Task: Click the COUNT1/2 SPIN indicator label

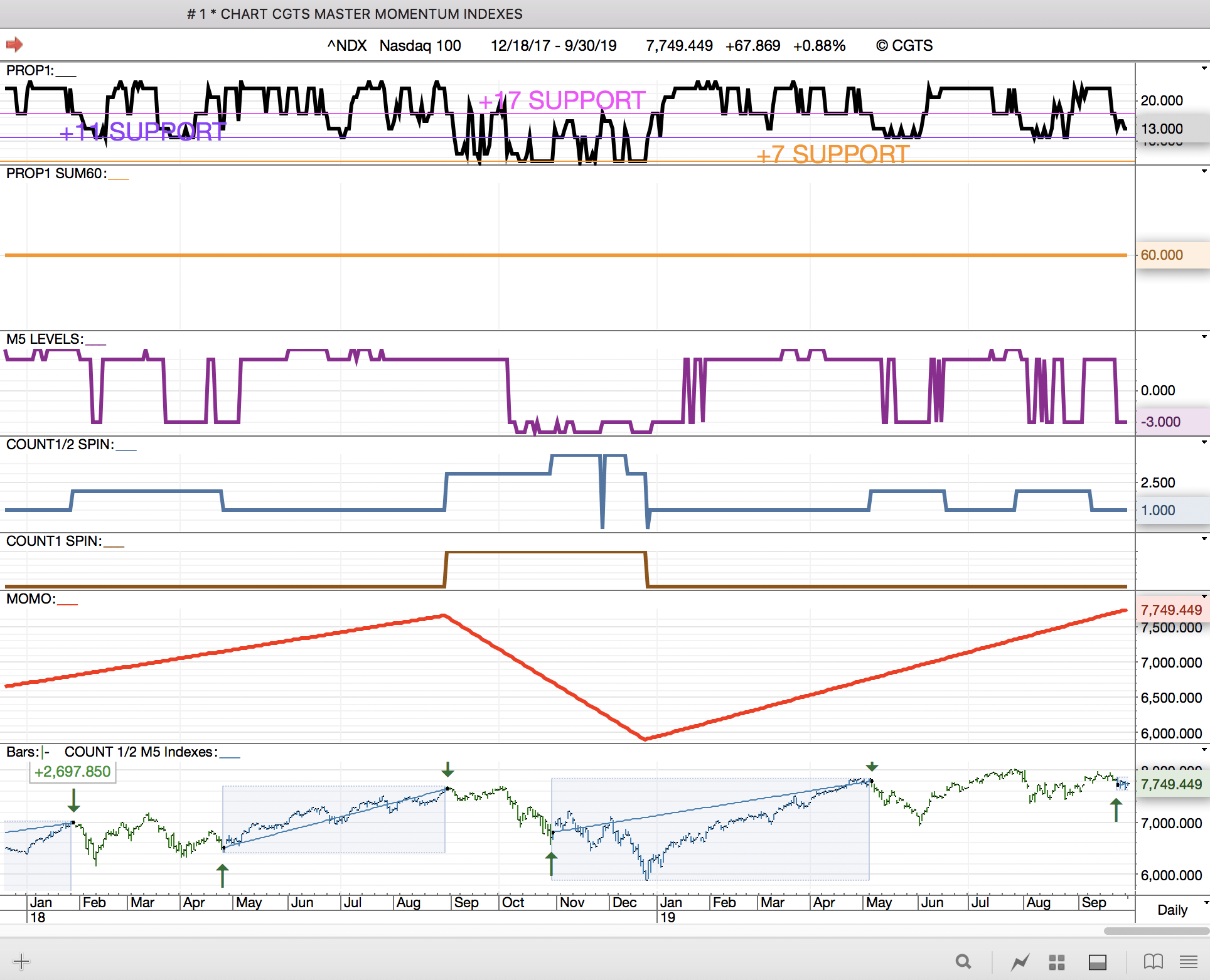Action: pyautogui.click(x=60, y=445)
